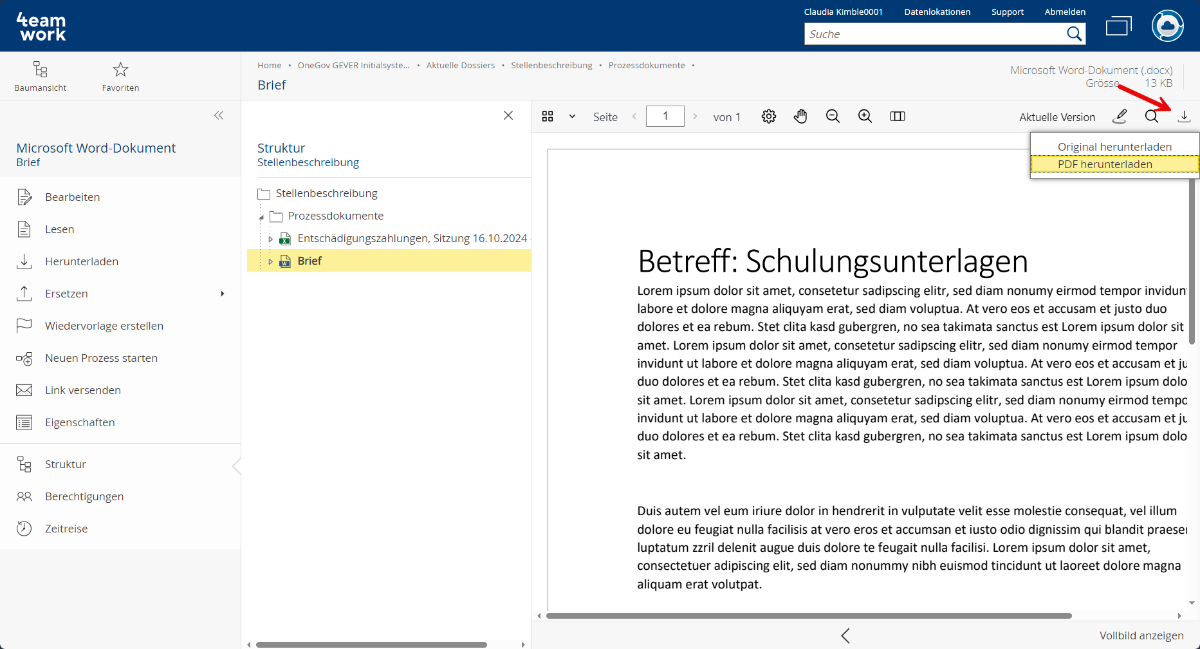The width and height of the screenshot is (1200, 649).
Task: Expand the Brief tree node arrow
Action: [x=270, y=261]
